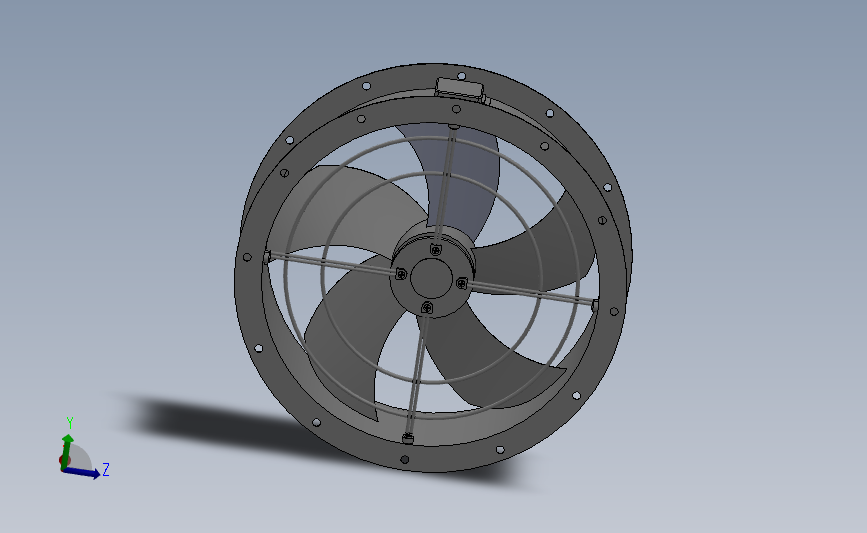The height and width of the screenshot is (533, 867).
Task: Click the blue Z axis arrow on triad
Action: click(82, 472)
